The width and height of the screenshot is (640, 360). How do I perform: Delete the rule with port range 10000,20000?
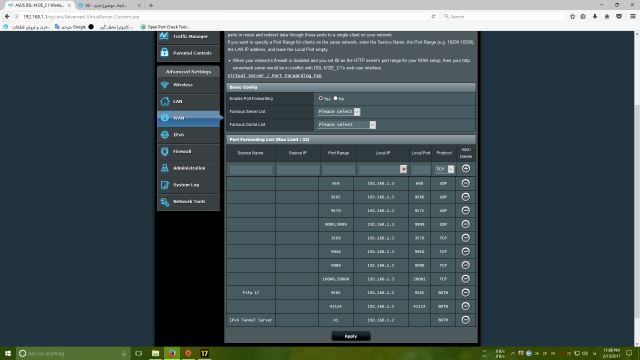(x=466, y=279)
